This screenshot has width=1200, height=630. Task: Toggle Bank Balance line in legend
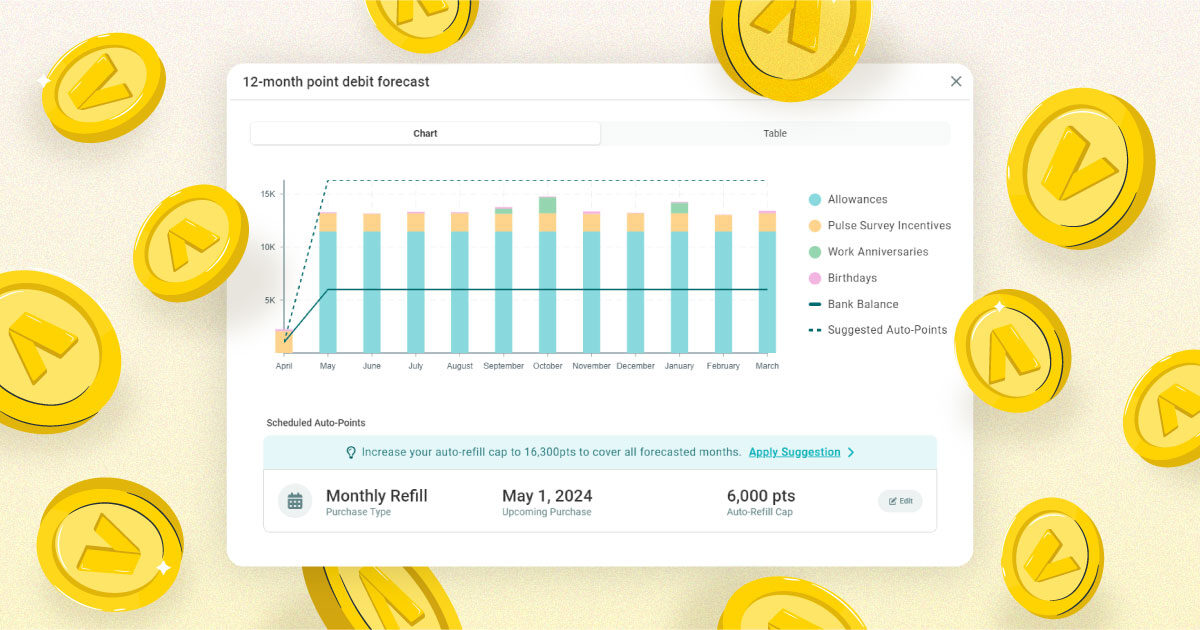pyautogui.click(x=862, y=304)
